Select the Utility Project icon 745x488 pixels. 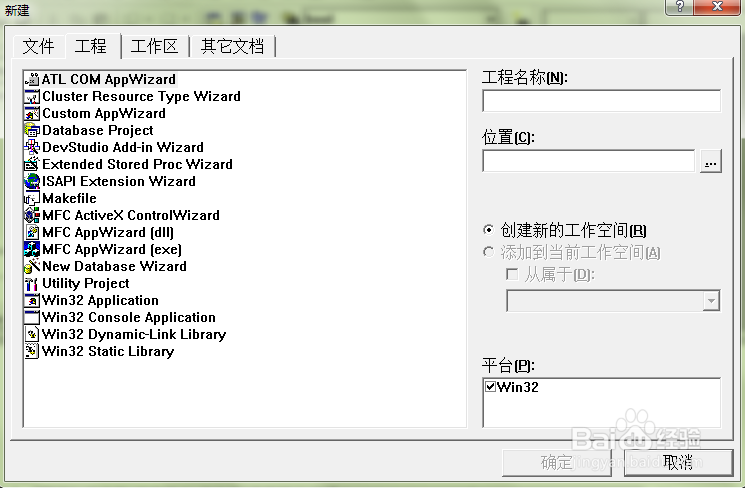coord(32,283)
